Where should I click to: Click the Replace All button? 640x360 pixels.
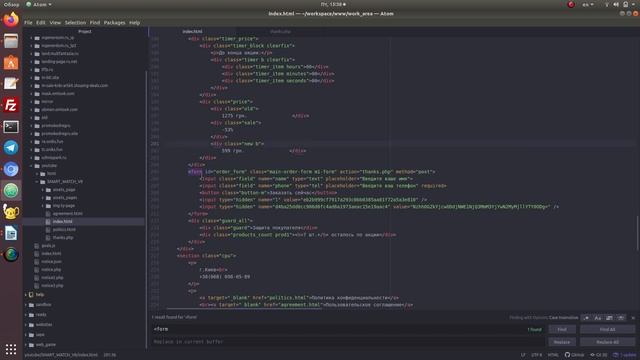(607, 342)
